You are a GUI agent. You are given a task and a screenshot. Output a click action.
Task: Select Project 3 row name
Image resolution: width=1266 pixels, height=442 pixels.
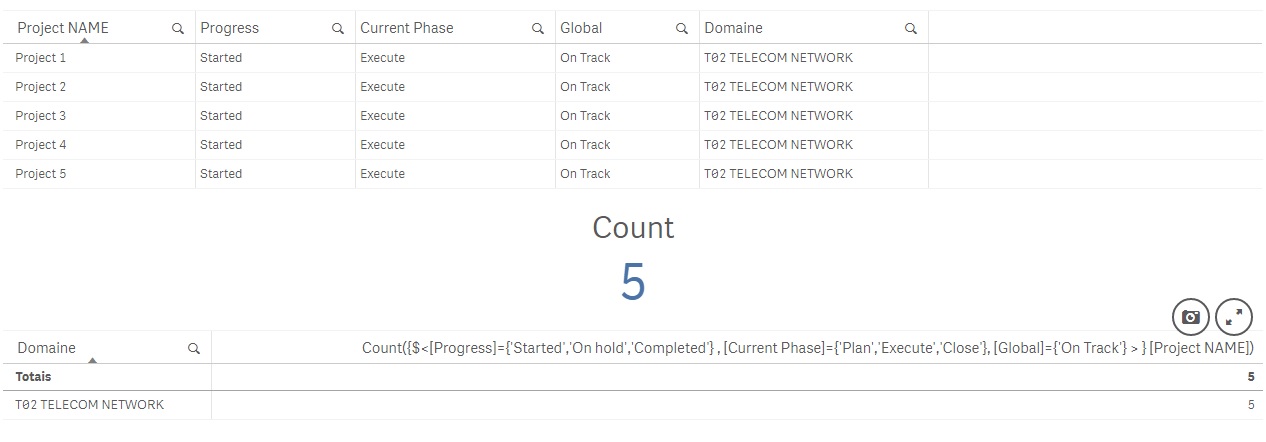tap(41, 116)
